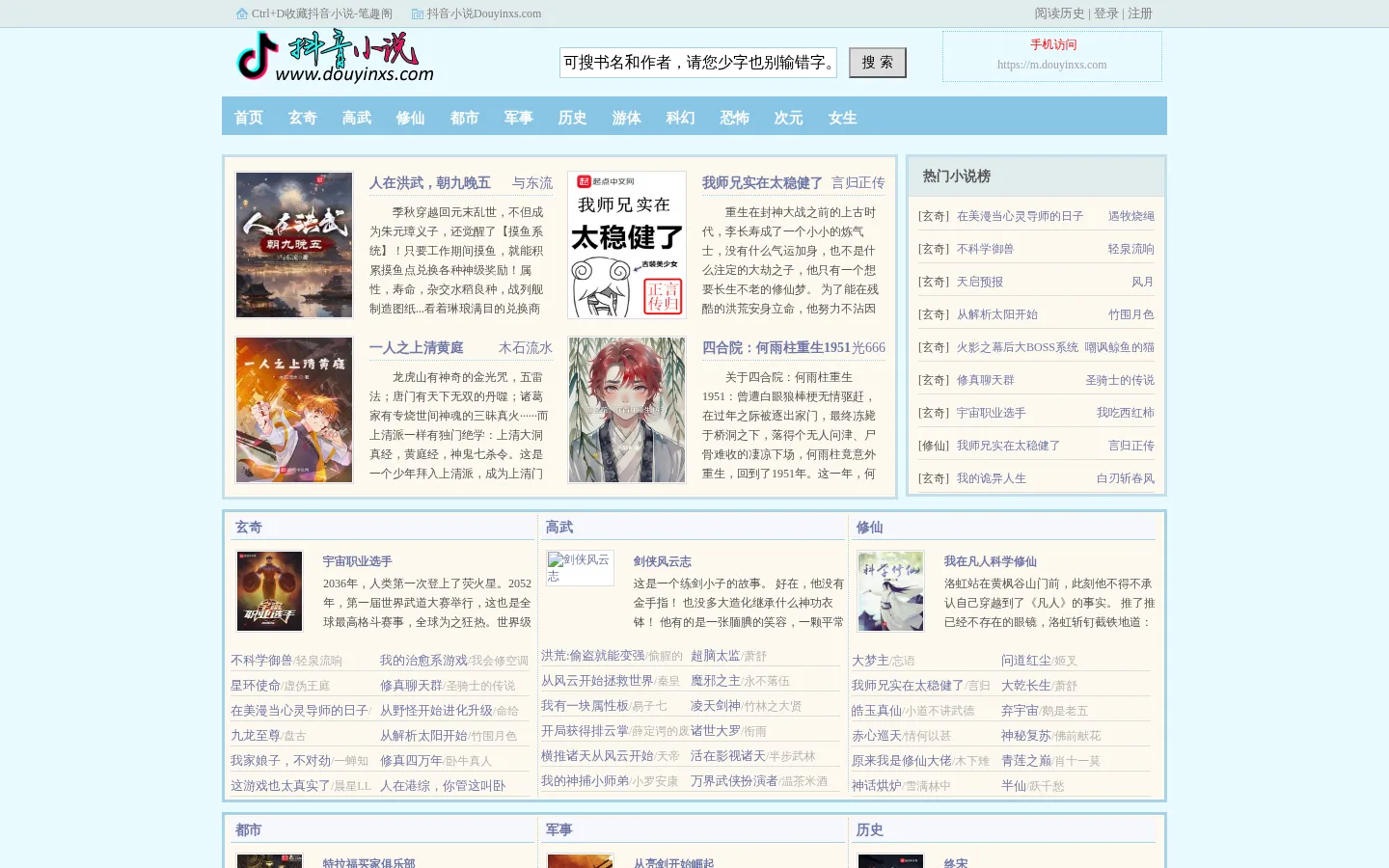Open the 修仙 section heading
Viewport: 1389px width, 868px height.
pos(870,527)
